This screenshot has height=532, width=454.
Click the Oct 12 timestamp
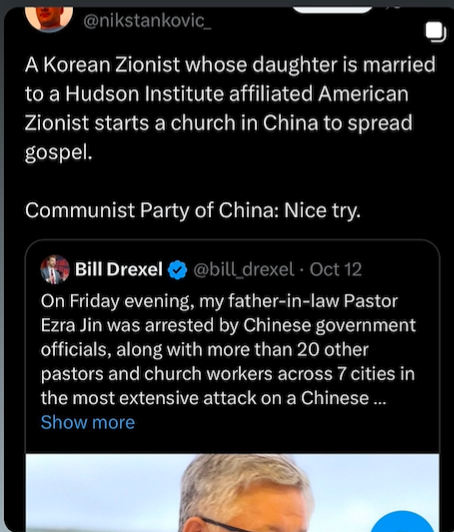pyautogui.click(x=336, y=270)
